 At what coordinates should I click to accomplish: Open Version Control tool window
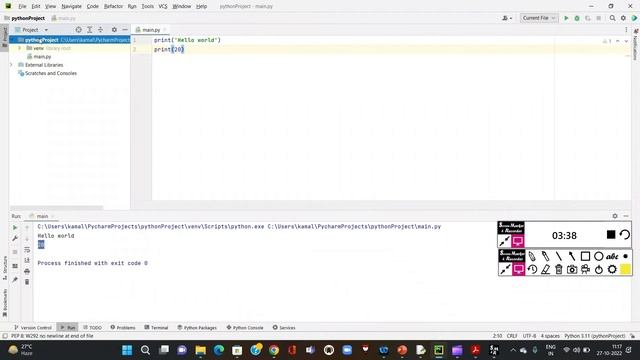click(33, 327)
